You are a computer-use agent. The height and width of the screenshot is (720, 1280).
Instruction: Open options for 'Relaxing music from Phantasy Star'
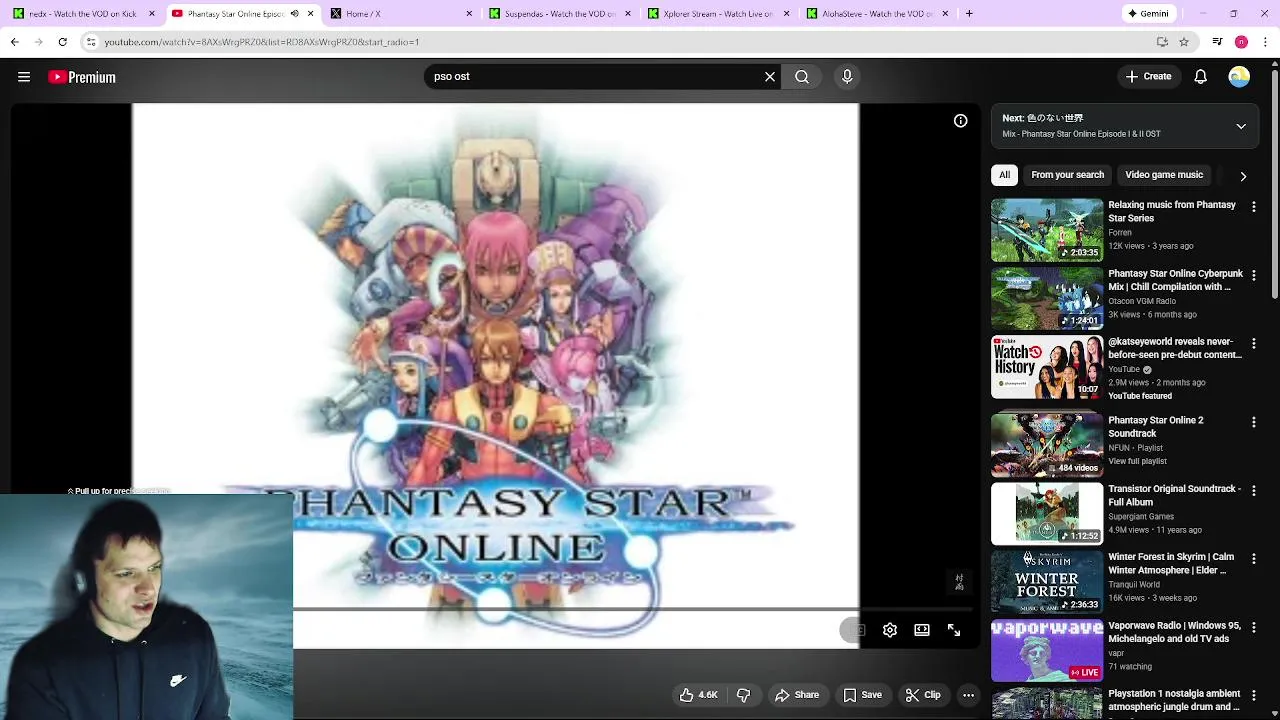click(x=1253, y=206)
